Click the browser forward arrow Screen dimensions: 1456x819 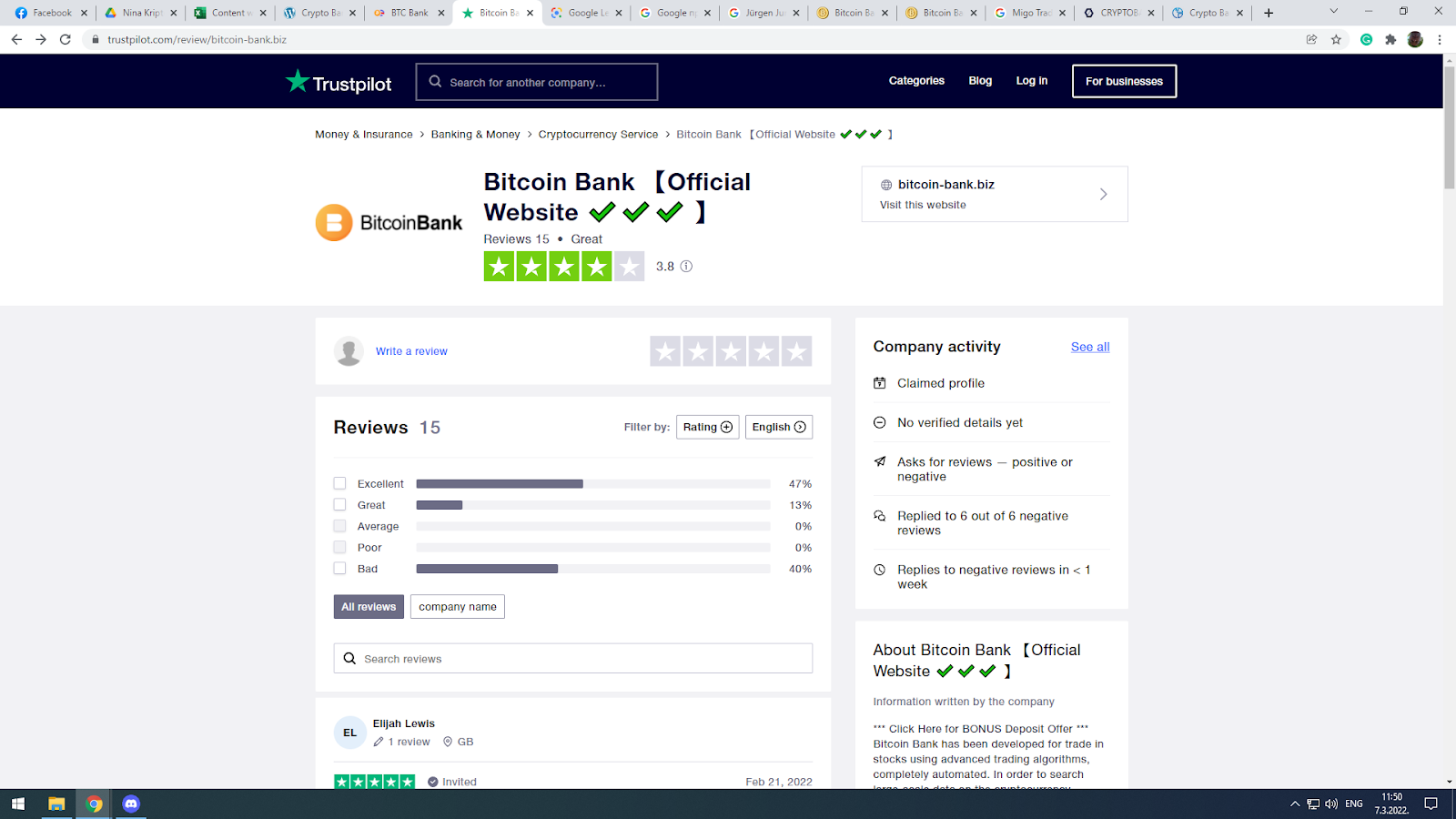[41, 39]
